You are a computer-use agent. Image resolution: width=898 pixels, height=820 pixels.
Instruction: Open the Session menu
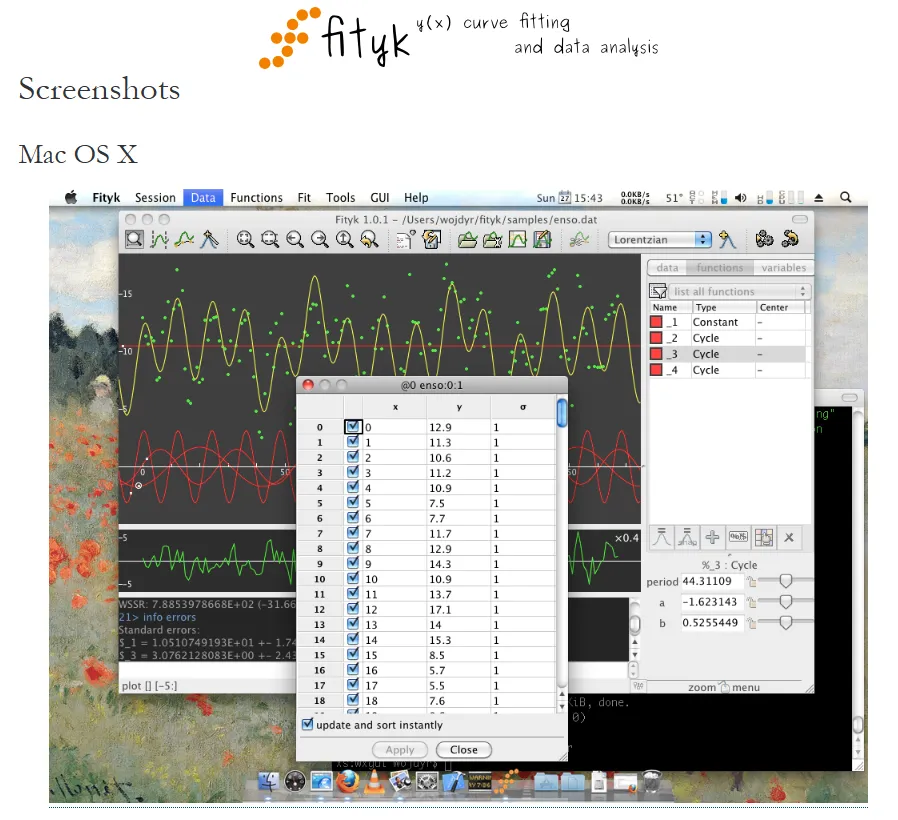pyautogui.click(x=155, y=198)
